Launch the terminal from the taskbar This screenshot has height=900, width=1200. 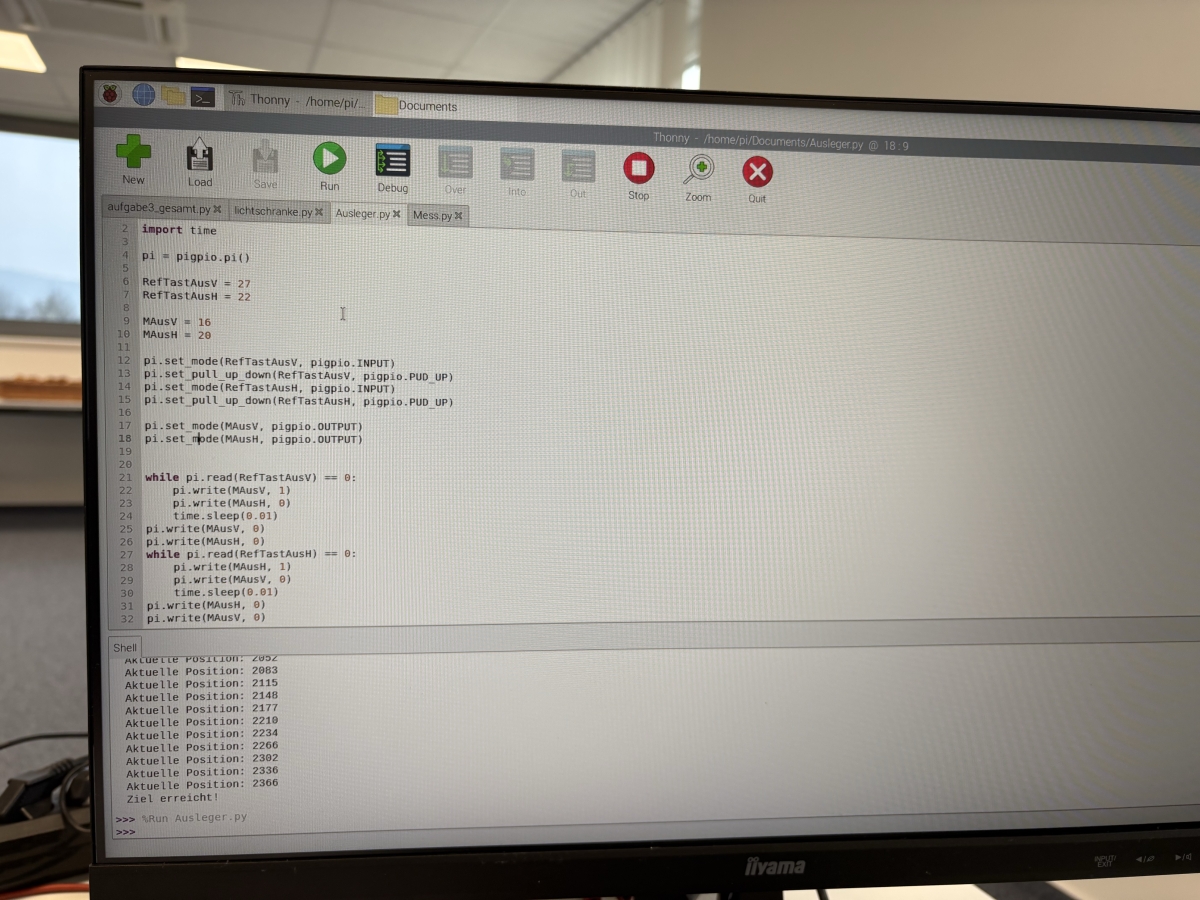tap(203, 97)
